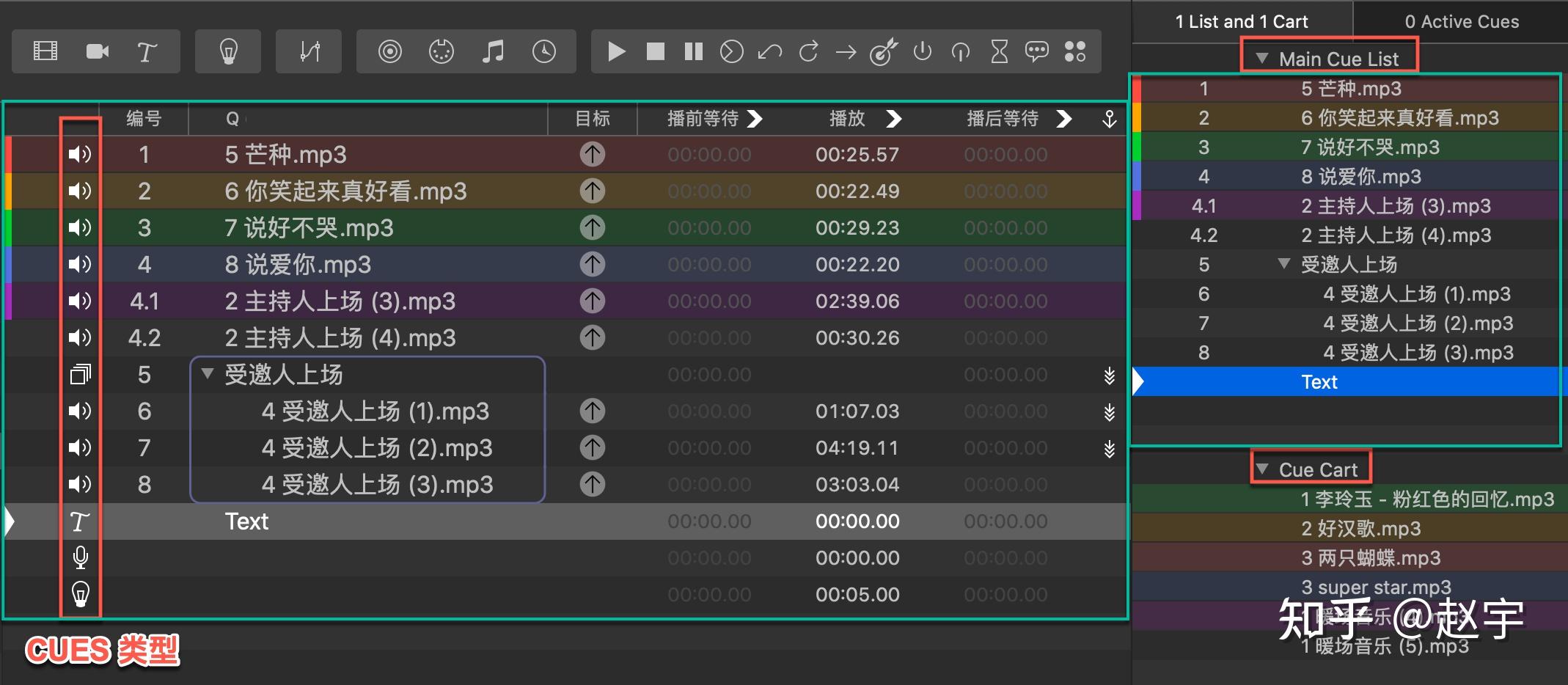Collapse the Main Cue List disclosure triangle
The width and height of the screenshot is (1568, 685).
coord(1262,58)
